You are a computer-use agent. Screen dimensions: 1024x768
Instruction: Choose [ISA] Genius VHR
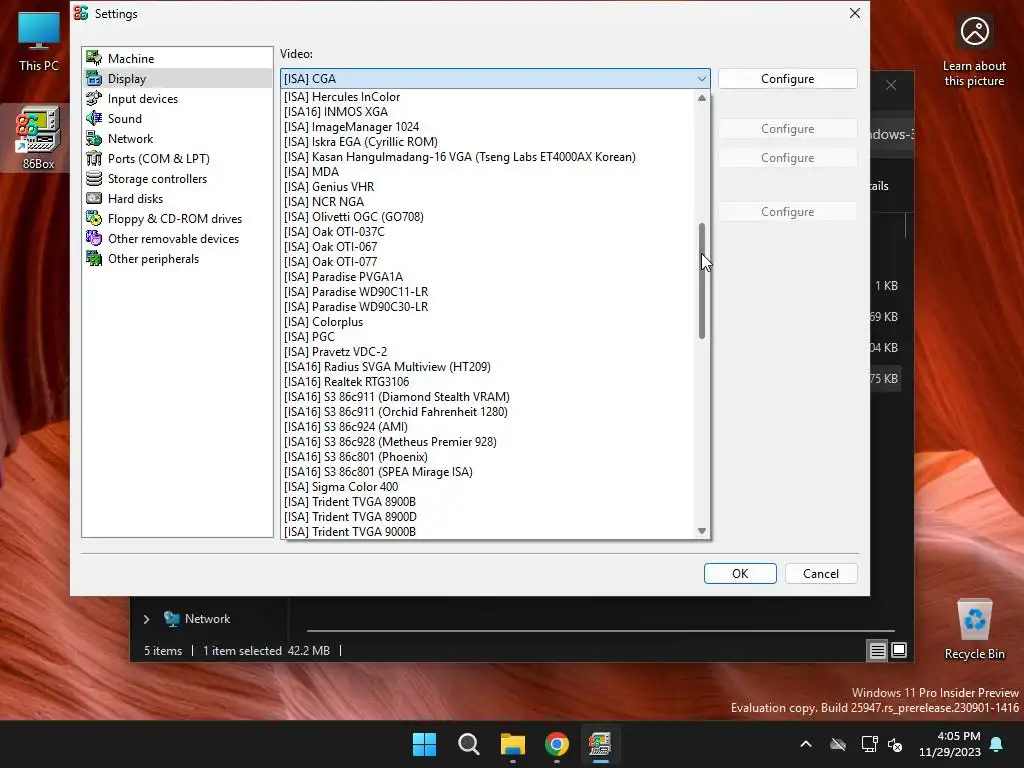pyautogui.click(x=488, y=187)
